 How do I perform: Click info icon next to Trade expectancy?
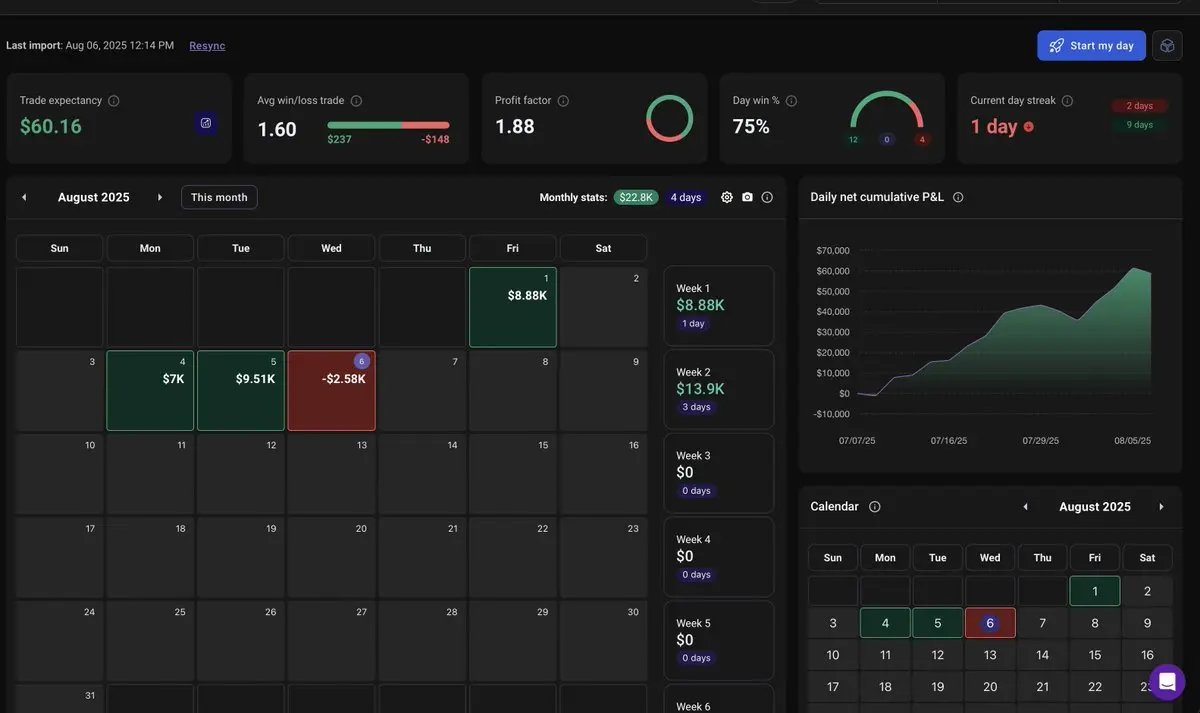click(114, 101)
